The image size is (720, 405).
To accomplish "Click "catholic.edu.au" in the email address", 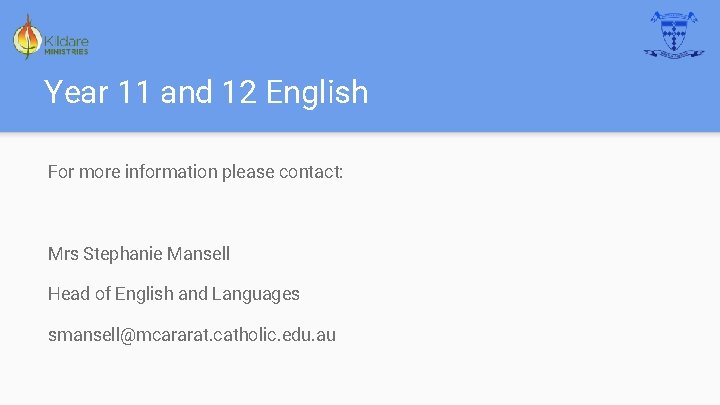I will pyautogui.click(x=277, y=335).
